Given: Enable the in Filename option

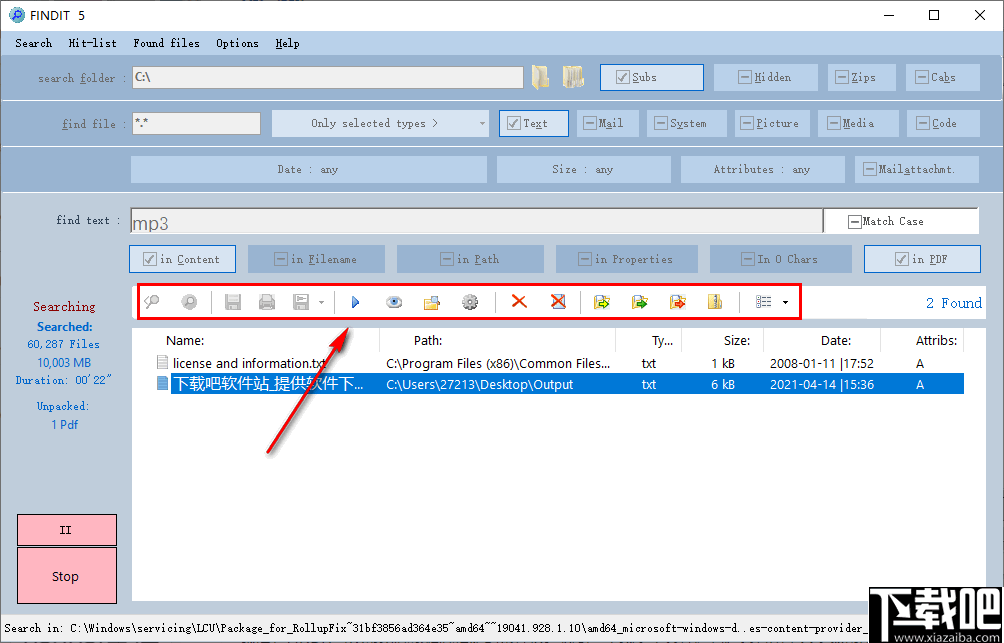Looking at the screenshot, I should 316,259.
